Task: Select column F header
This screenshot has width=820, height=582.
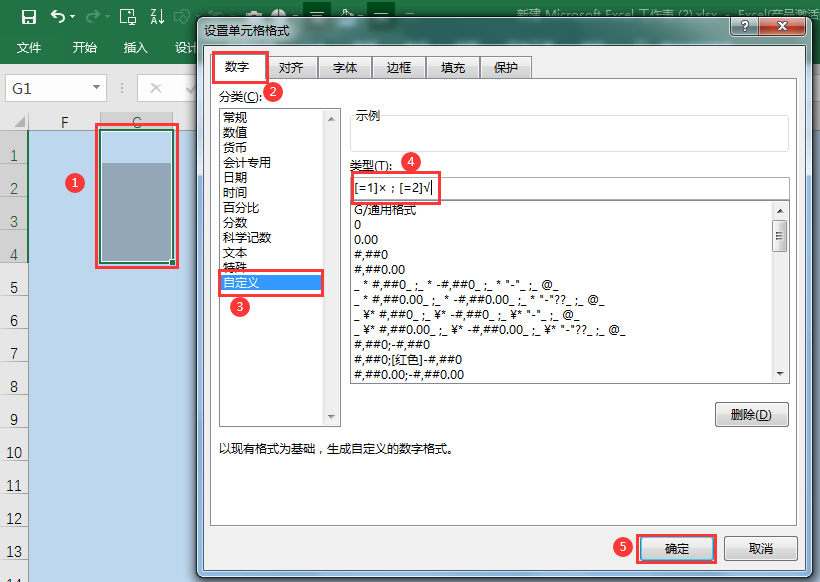Action: [64, 122]
